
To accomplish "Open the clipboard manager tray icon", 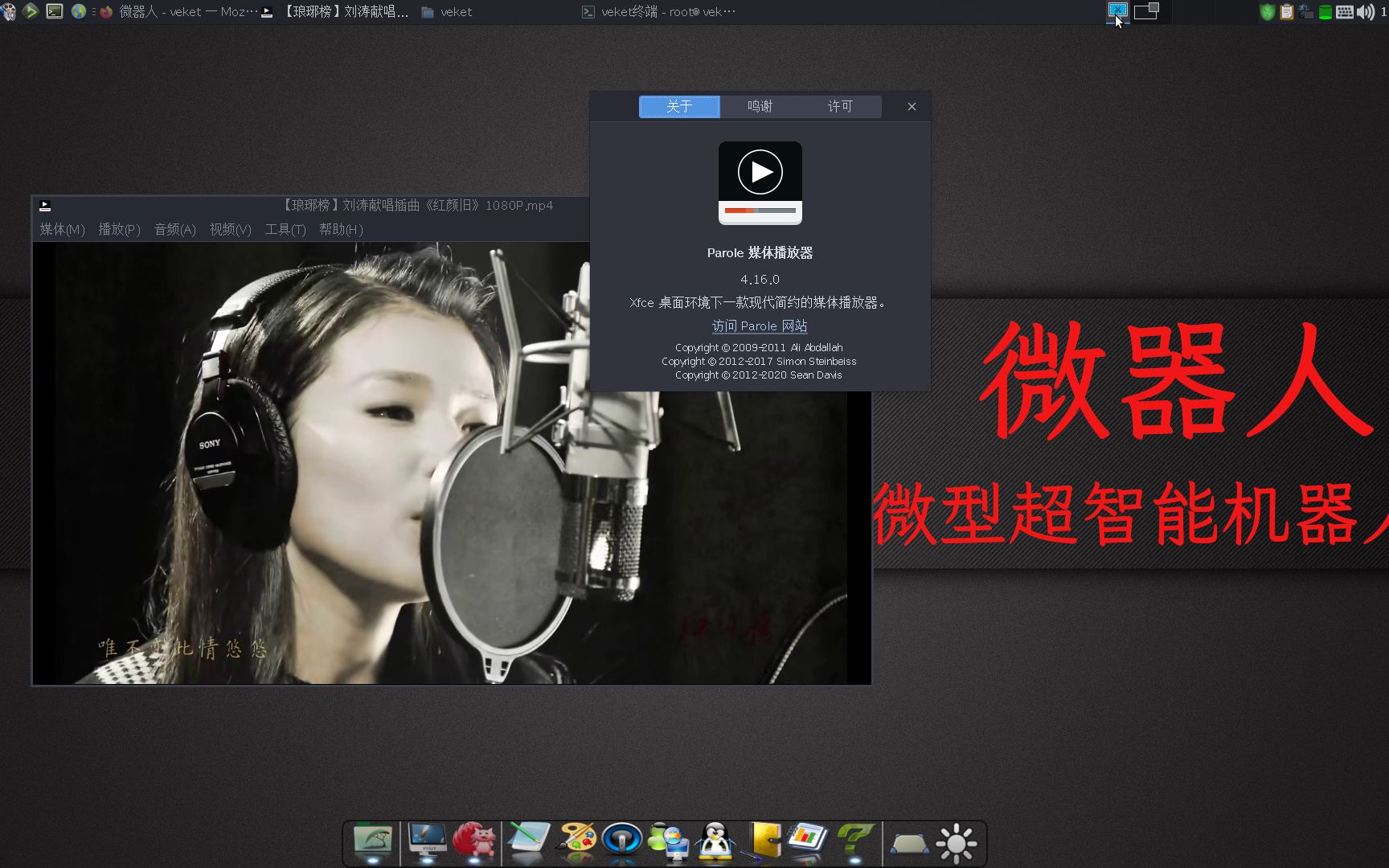I will 1286,12.
